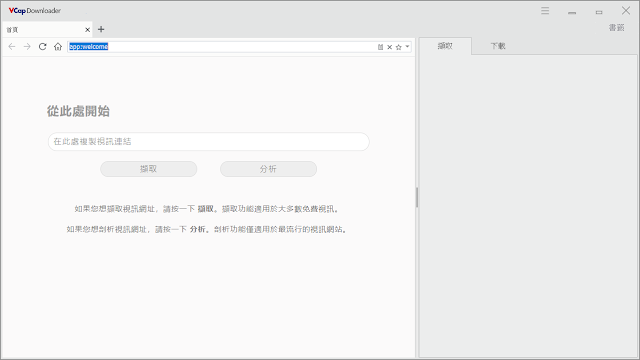Select the 首頁 browser tab
This screenshot has width=640, height=360.
tap(47, 30)
